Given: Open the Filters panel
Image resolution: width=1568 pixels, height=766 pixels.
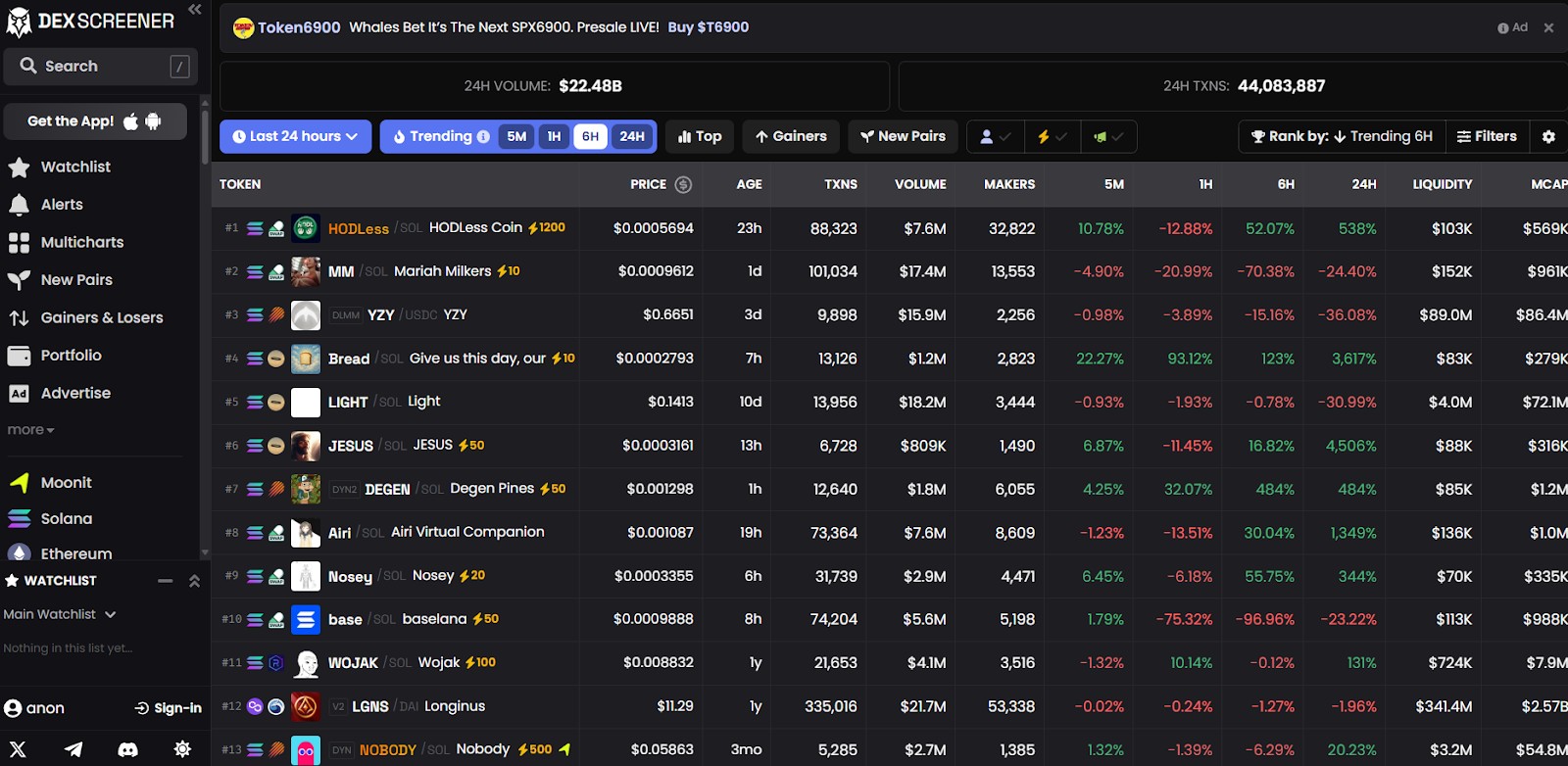Looking at the screenshot, I should (x=1487, y=137).
